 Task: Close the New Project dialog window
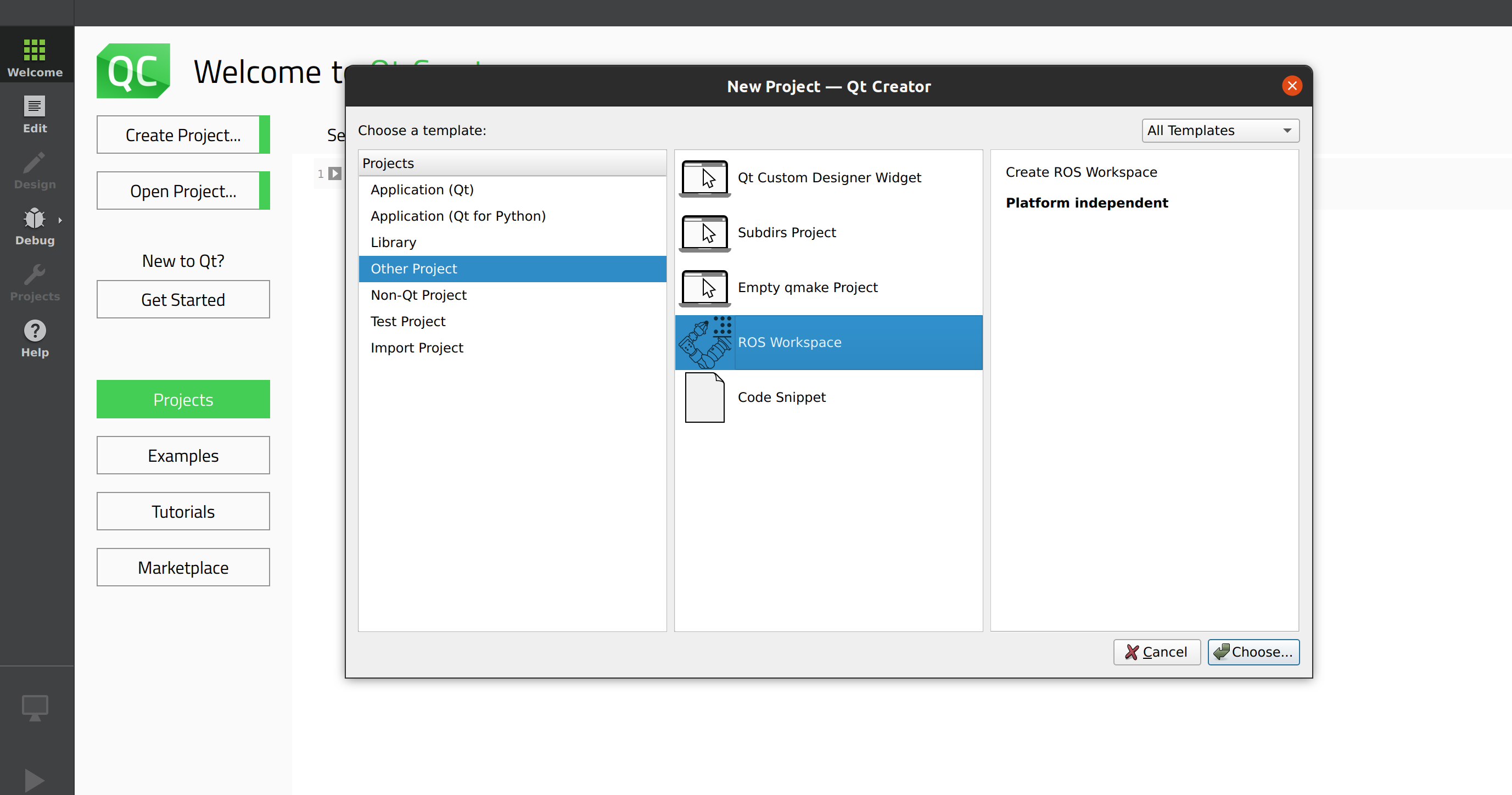coord(1291,86)
